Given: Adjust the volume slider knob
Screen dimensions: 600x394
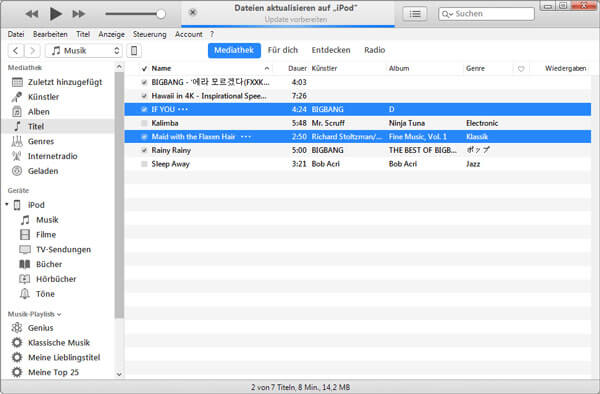Looking at the screenshot, I should [161, 14].
